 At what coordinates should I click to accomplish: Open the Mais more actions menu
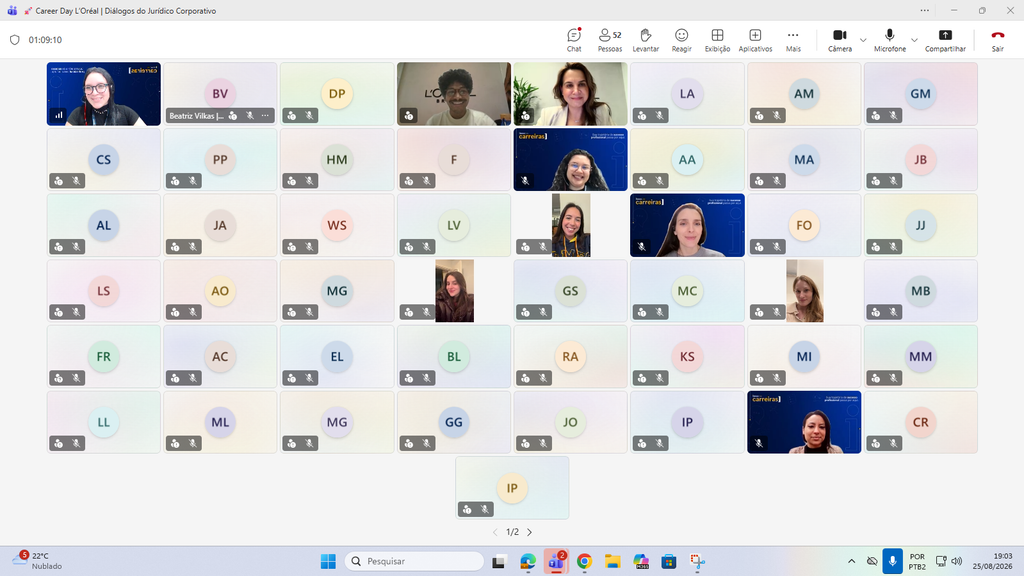coord(793,40)
